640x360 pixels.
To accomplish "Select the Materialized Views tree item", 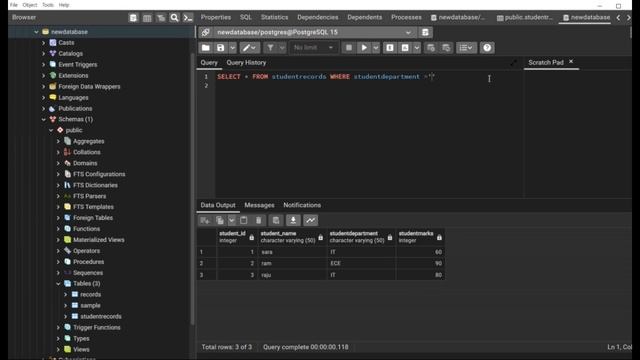I will click(99, 240).
